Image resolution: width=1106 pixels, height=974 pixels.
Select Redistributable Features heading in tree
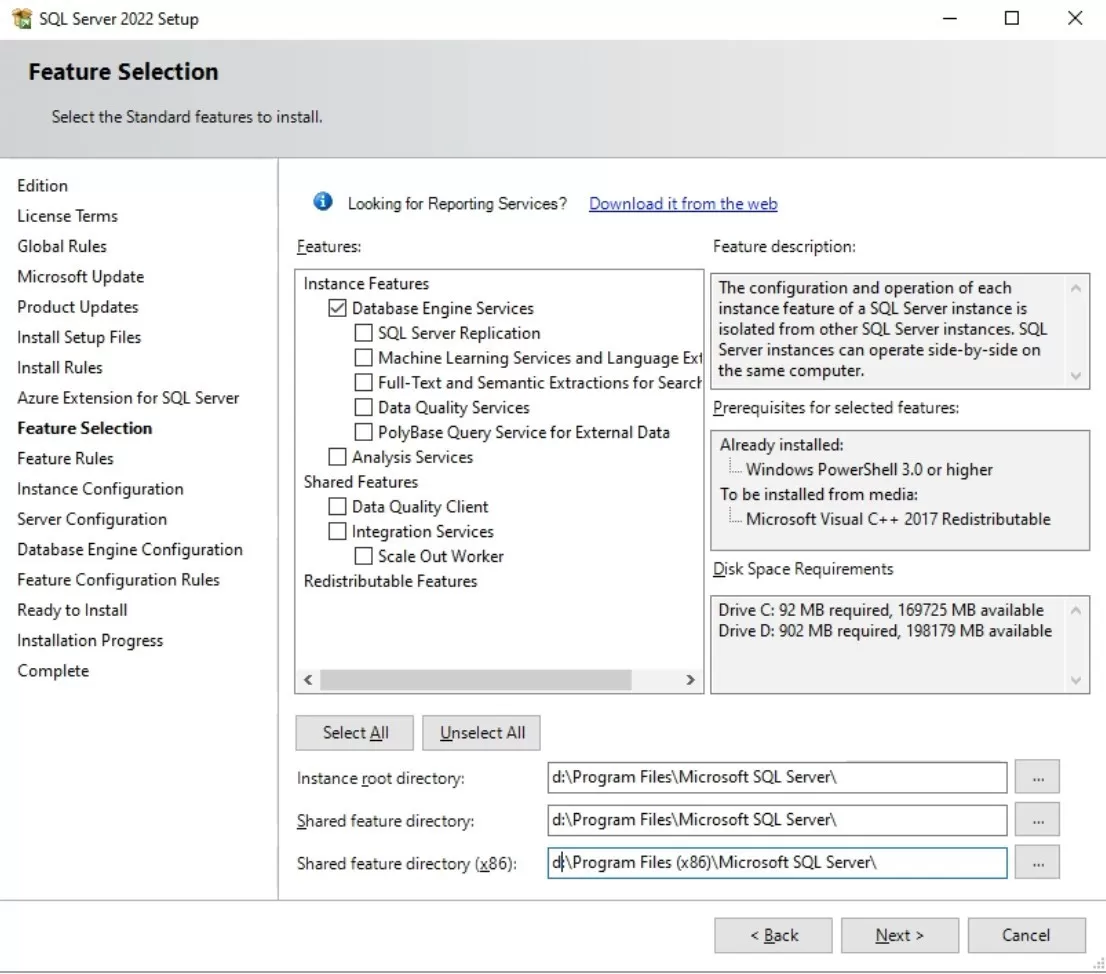[390, 581]
